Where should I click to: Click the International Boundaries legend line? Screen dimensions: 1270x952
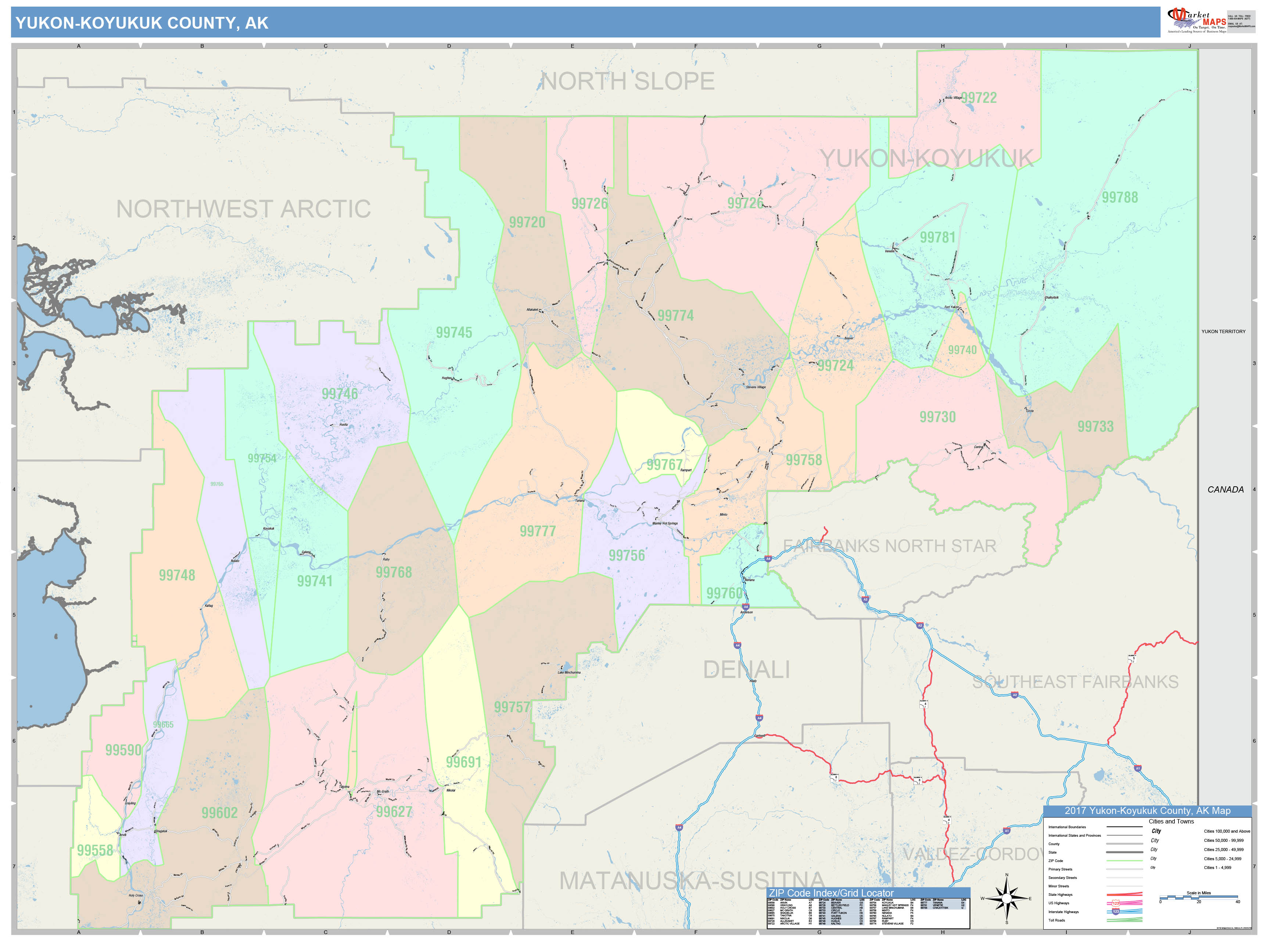tap(1125, 827)
